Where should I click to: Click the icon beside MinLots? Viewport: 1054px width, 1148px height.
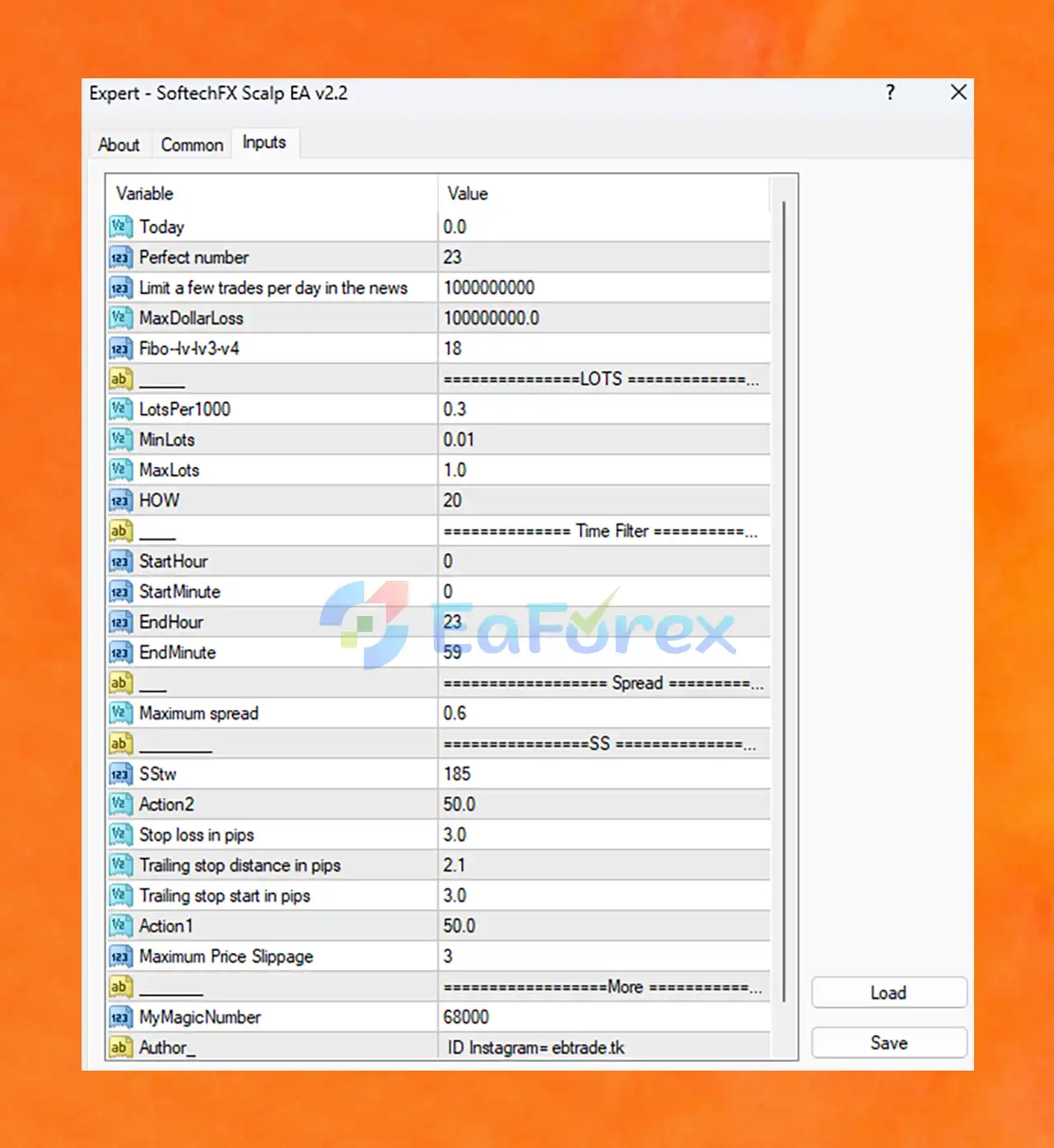pyautogui.click(x=120, y=440)
